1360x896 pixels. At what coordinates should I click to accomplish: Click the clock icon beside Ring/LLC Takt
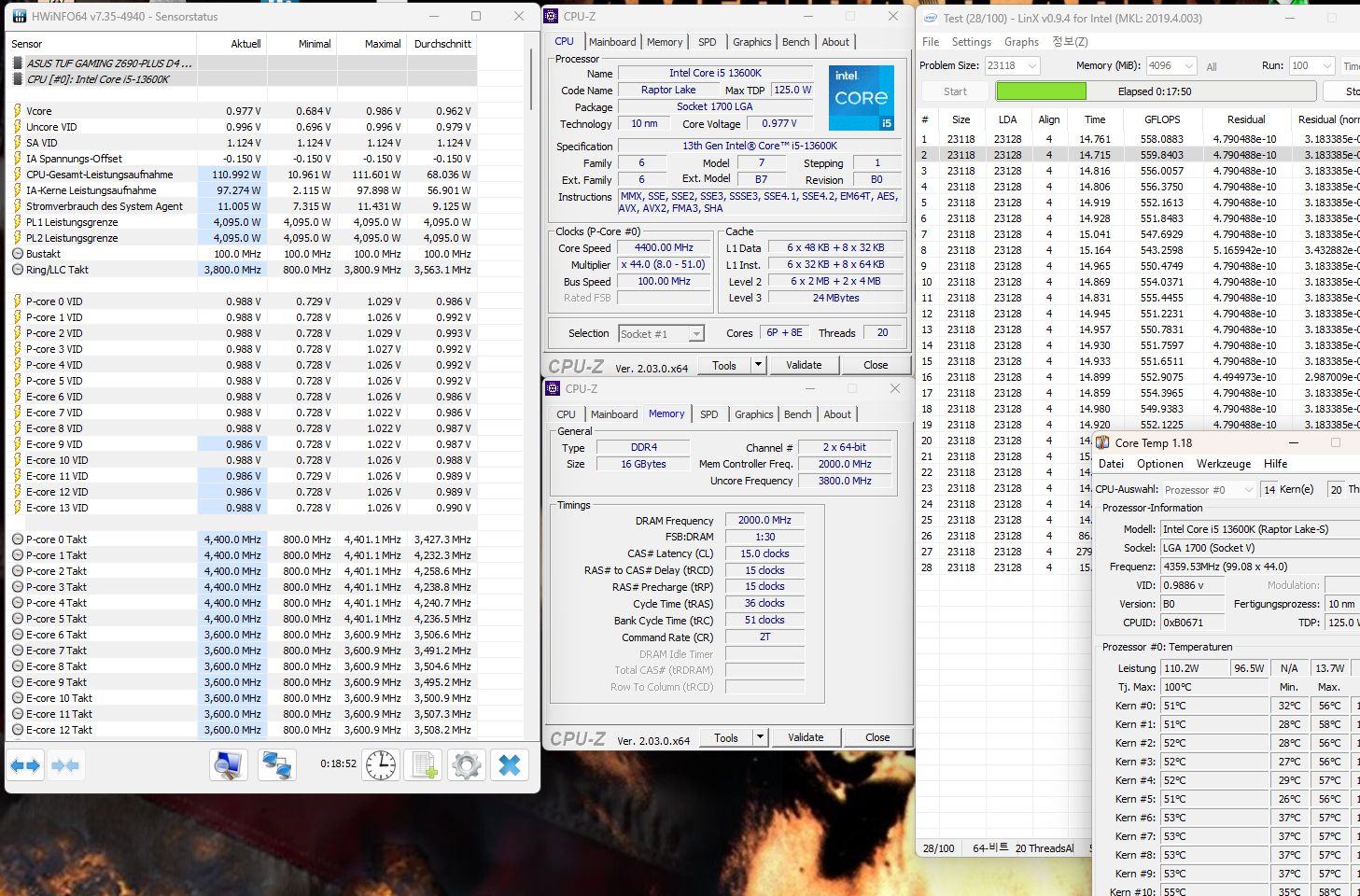click(18, 269)
